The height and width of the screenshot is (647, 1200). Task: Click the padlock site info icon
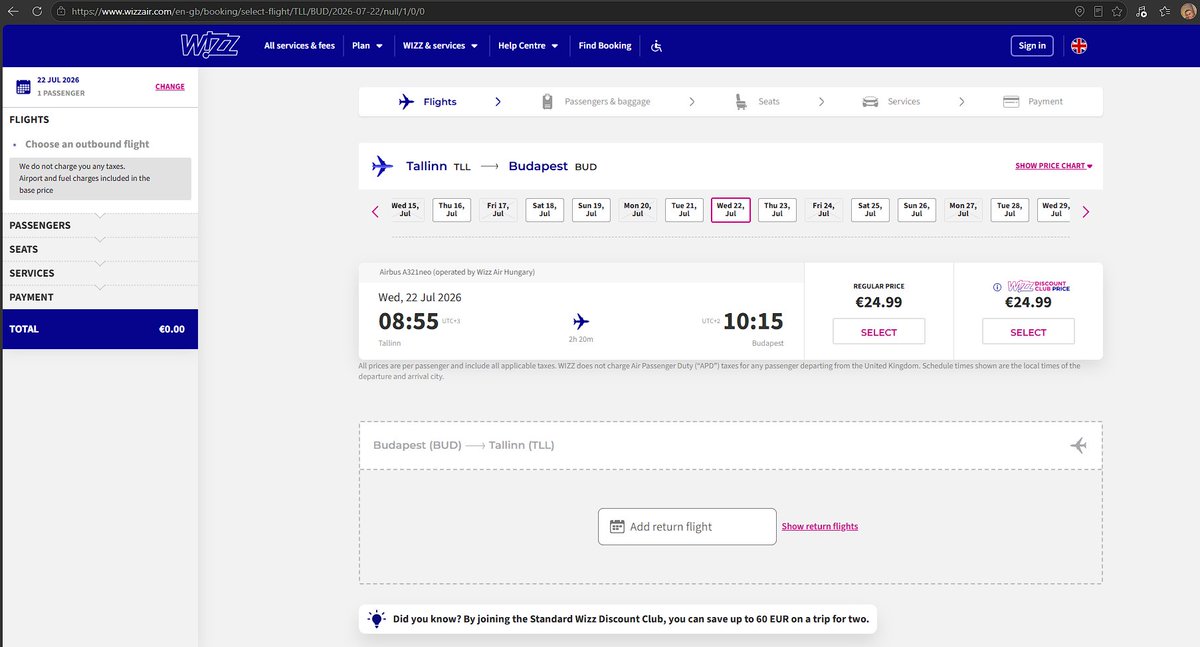point(61,11)
